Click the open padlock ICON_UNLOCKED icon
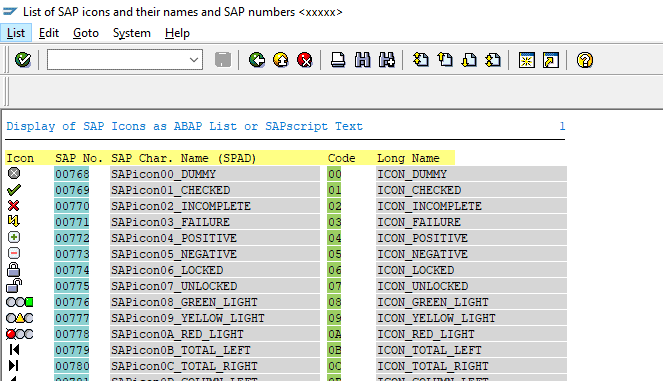This screenshot has height=381, width=663. coord(14,285)
